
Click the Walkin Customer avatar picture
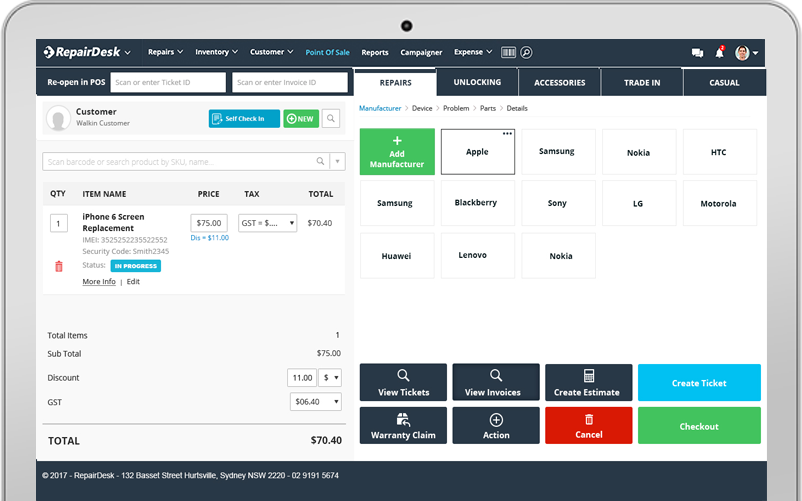58,118
